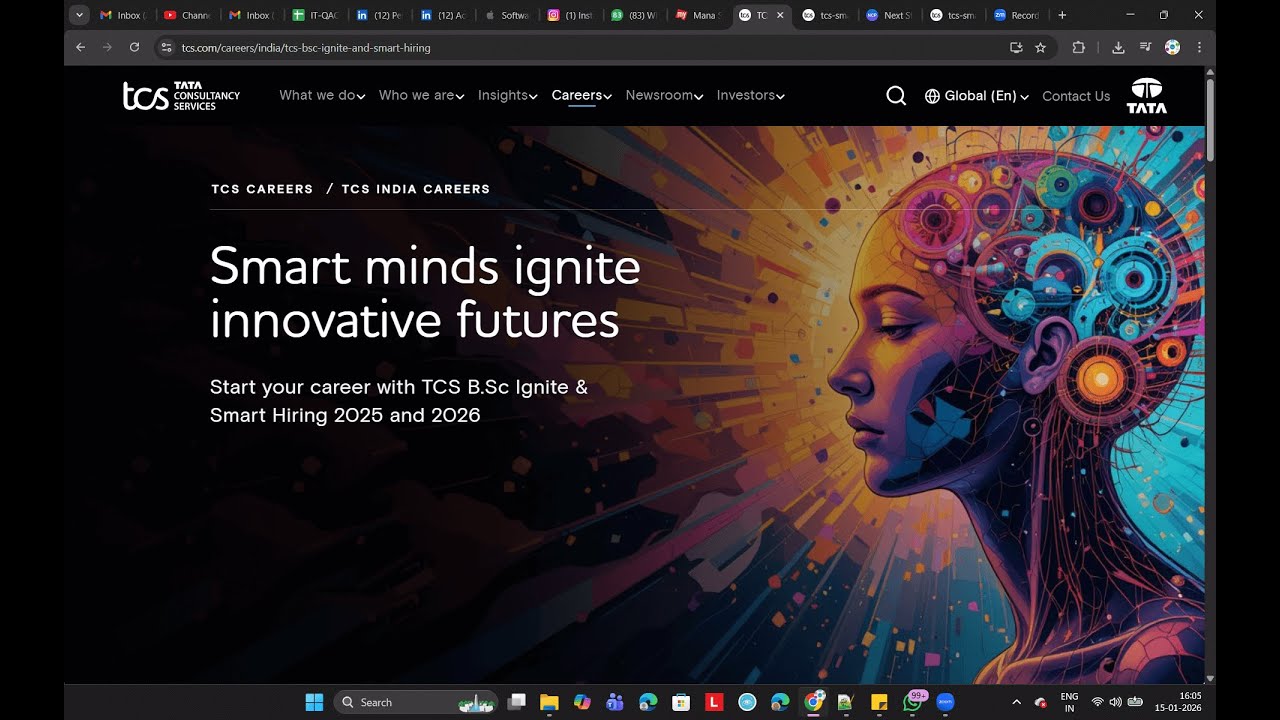Switch to the YouTube Channel tab
Screen dimensions: 1280x720
pos(186,15)
